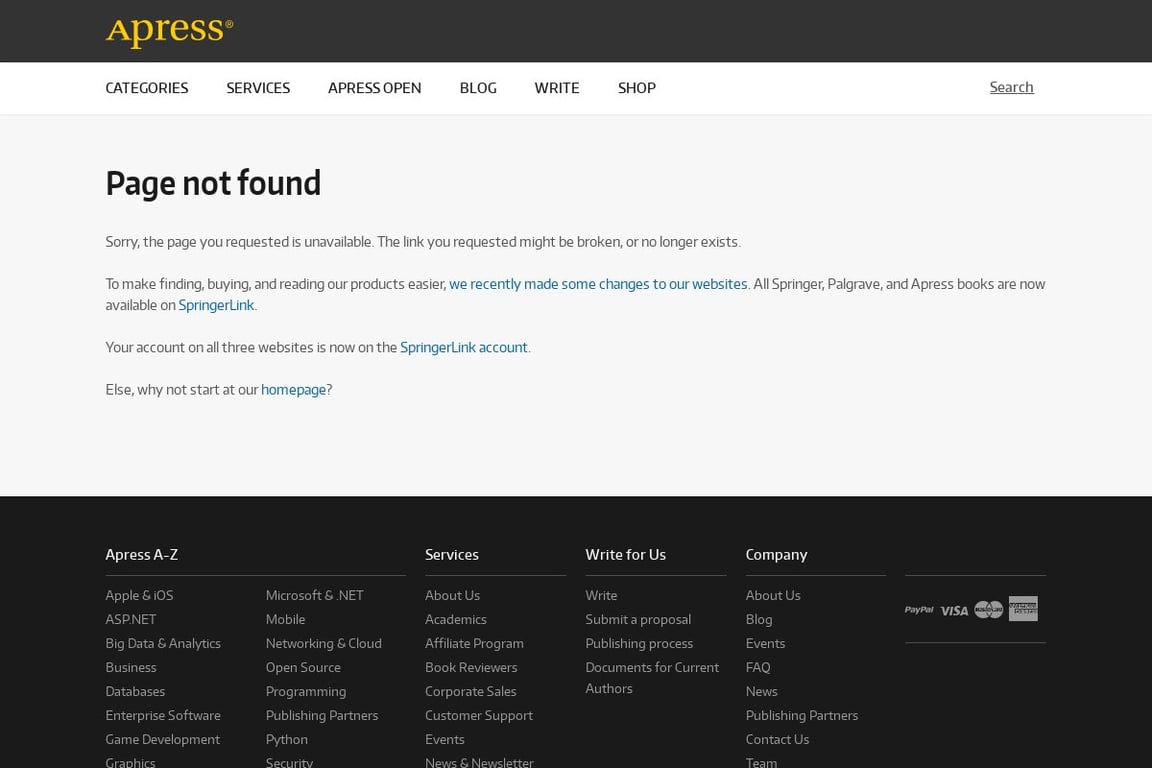1152x768 pixels.
Task: Open Big Data & Analytics link
Action: click(163, 644)
